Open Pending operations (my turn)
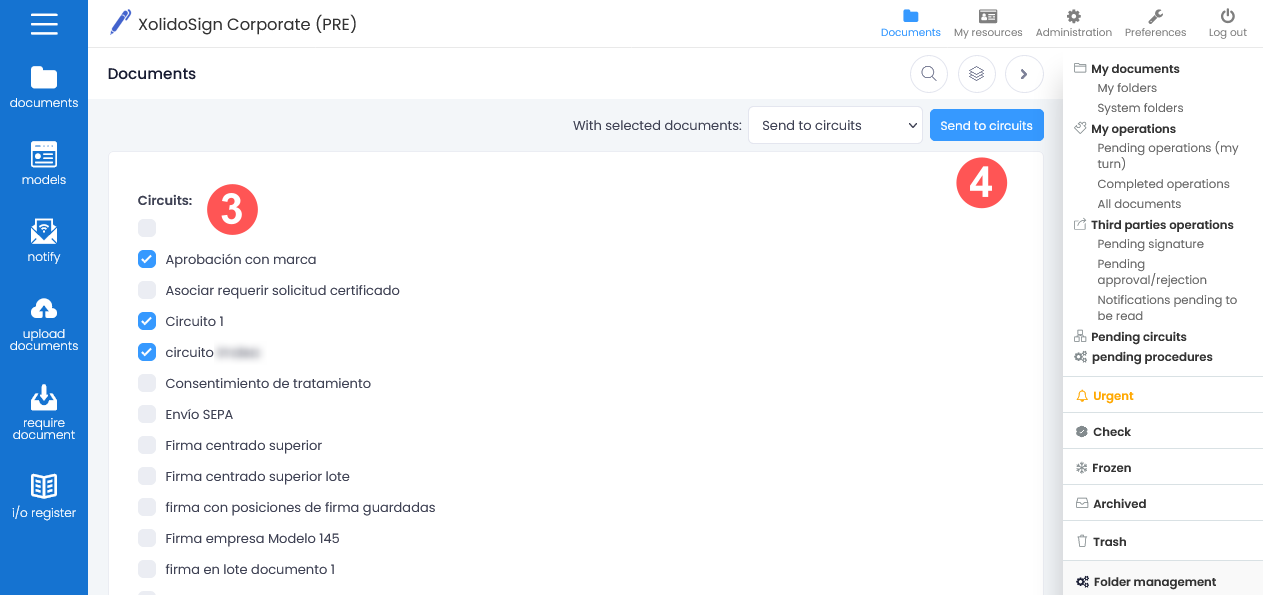1263x595 pixels. (1168, 156)
